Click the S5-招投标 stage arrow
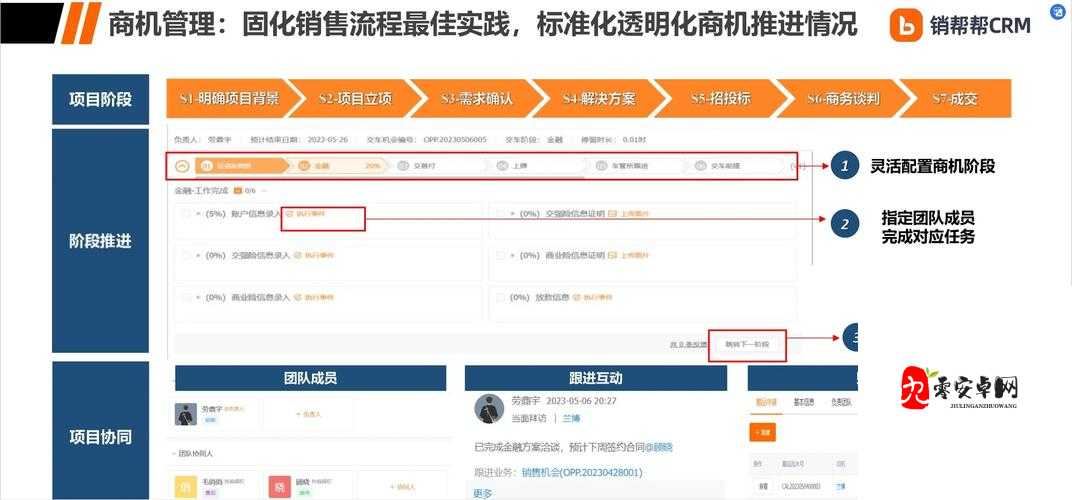The width and height of the screenshot is (1072, 500). [x=721, y=99]
